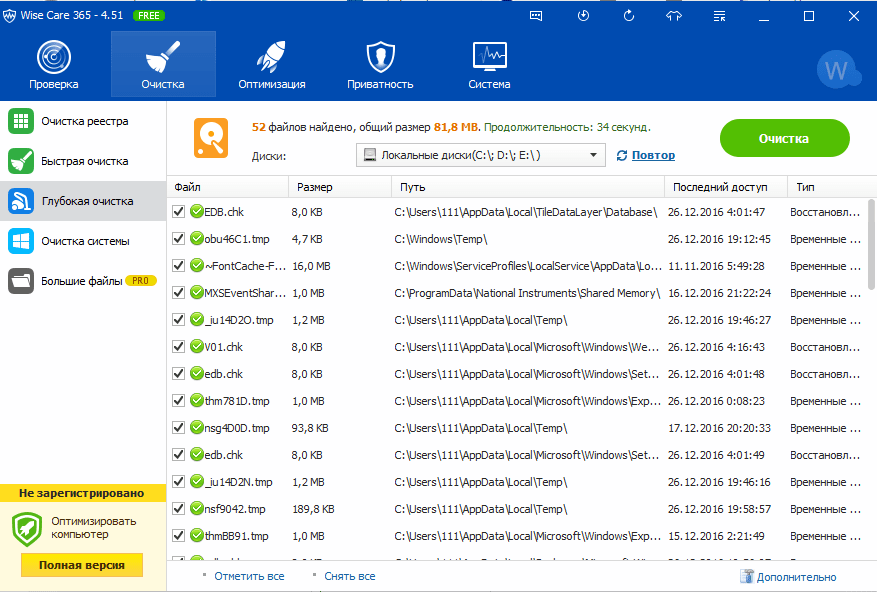Click the feedback message icon in title bar
Screen dimensions: 877x592
pos(537,16)
